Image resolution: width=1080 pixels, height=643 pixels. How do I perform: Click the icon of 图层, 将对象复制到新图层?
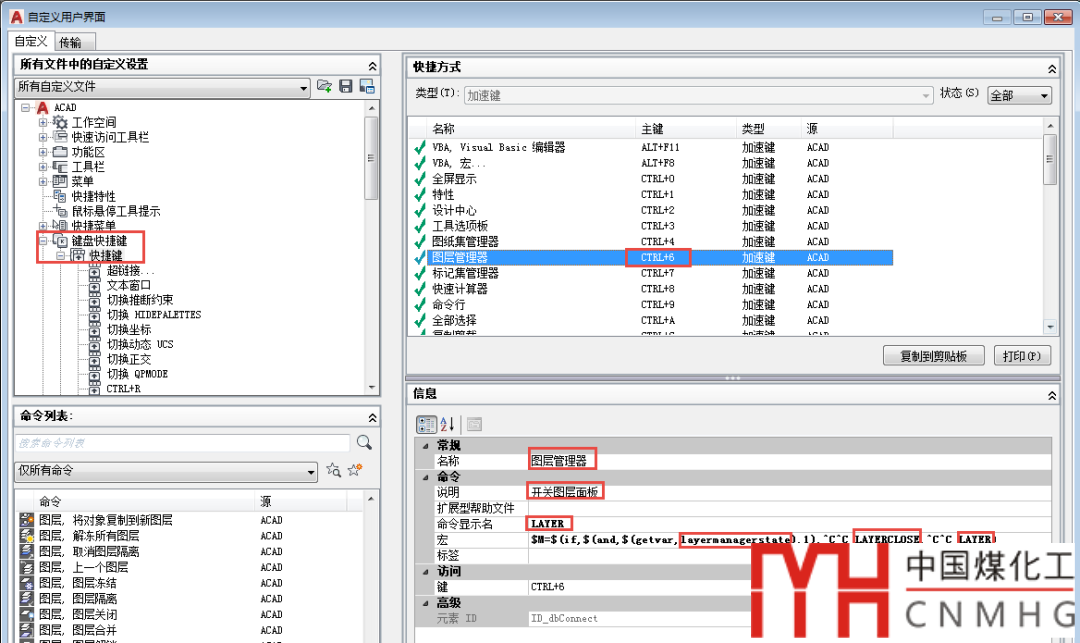coord(27,520)
